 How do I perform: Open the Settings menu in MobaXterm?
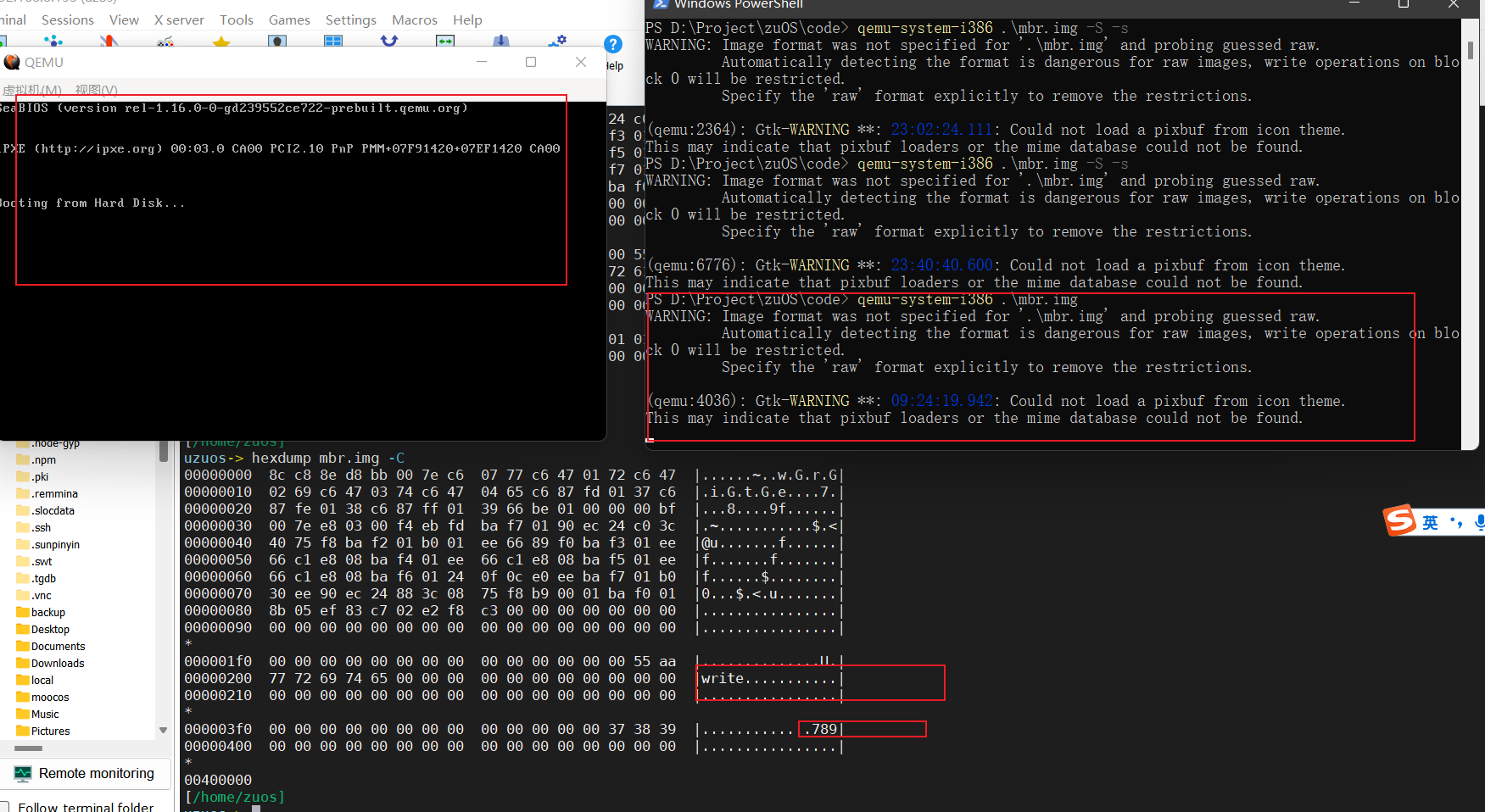click(x=351, y=19)
